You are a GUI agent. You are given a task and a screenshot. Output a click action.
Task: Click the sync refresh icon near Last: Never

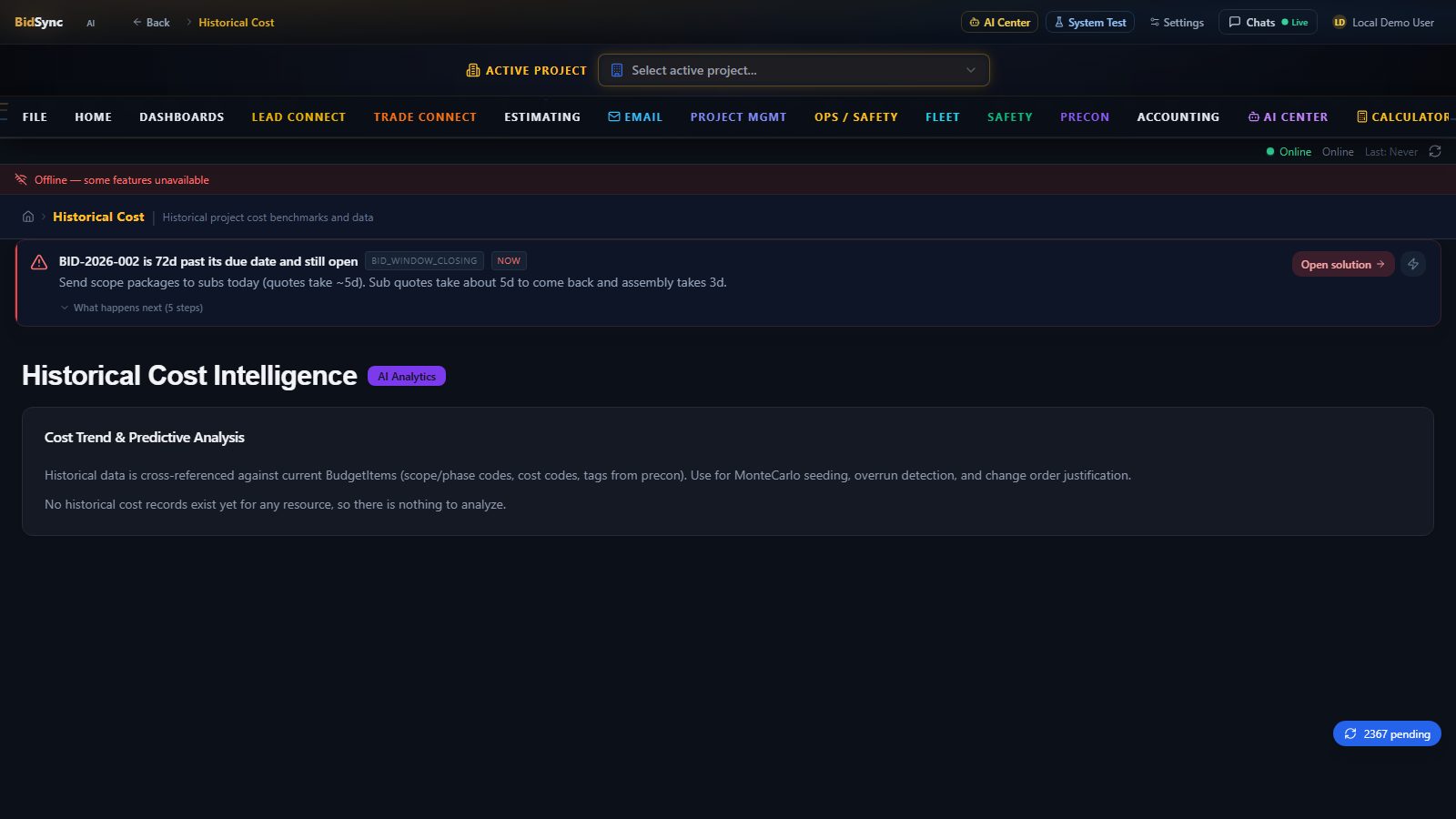click(x=1435, y=151)
